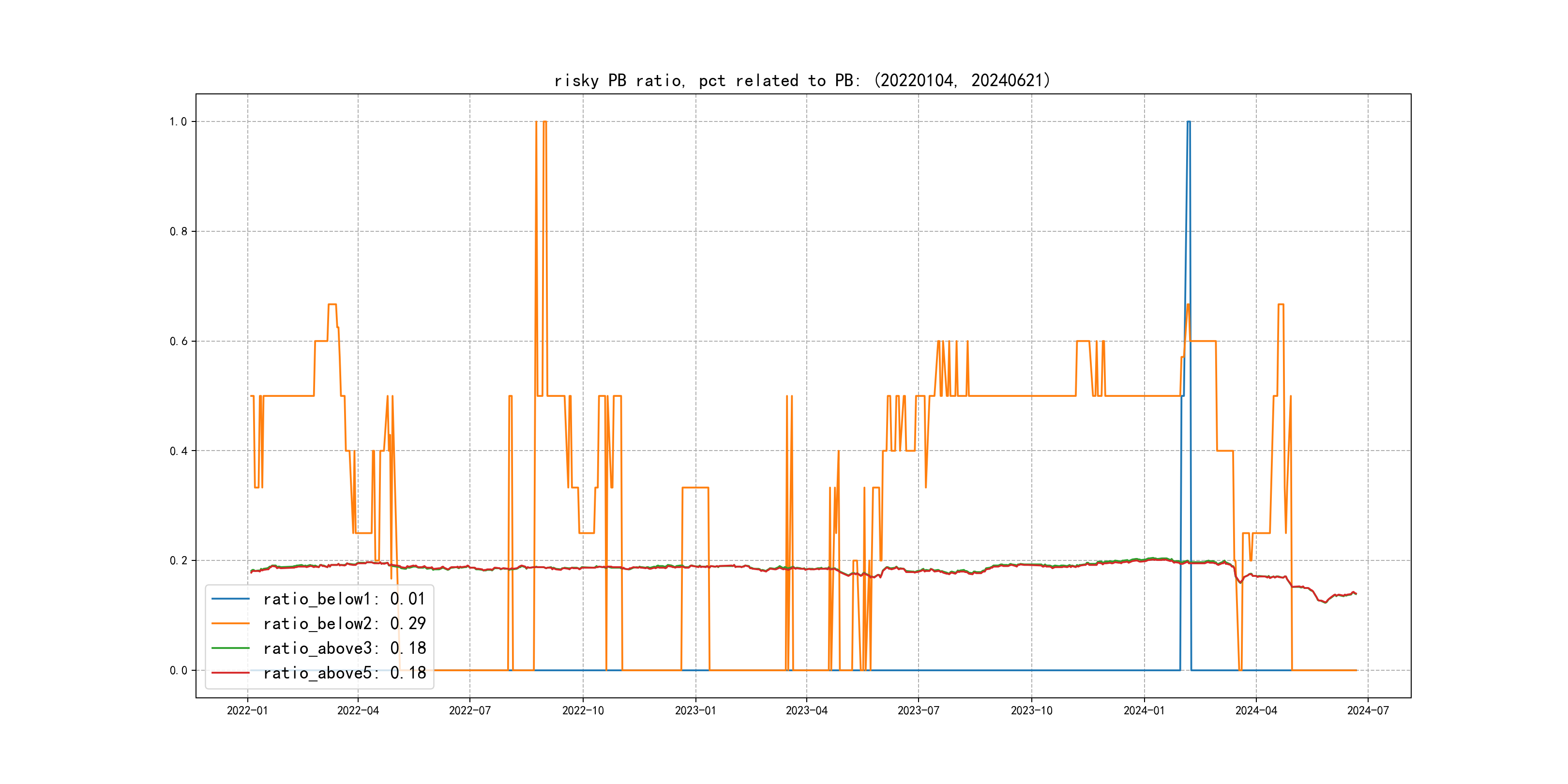Image resolution: width=1568 pixels, height=784 pixels.
Task: Select the 'ratio_below2: 0.29' legend text
Action: (x=344, y=623)
